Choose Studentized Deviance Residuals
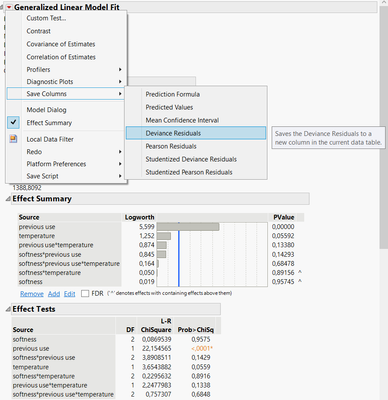Image resolution: width=388 pixels, height=400 pixels. click(191, 159)
